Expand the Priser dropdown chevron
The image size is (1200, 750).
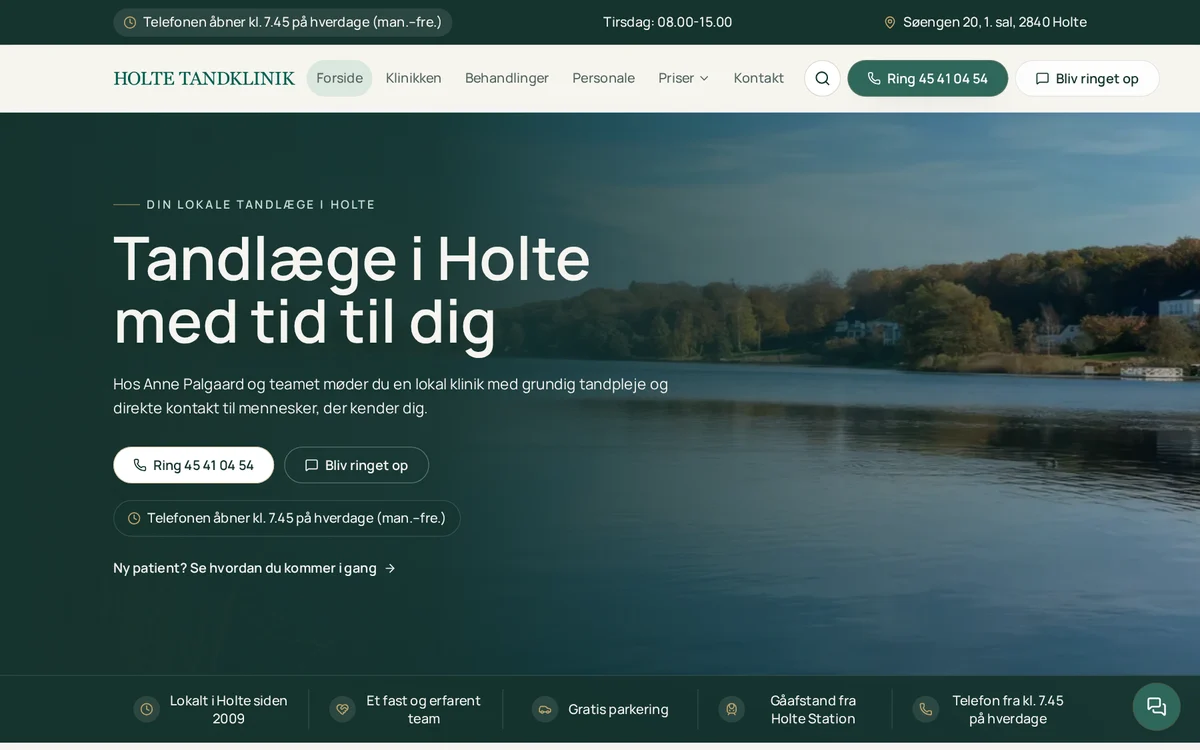click(x=704, y=78)
